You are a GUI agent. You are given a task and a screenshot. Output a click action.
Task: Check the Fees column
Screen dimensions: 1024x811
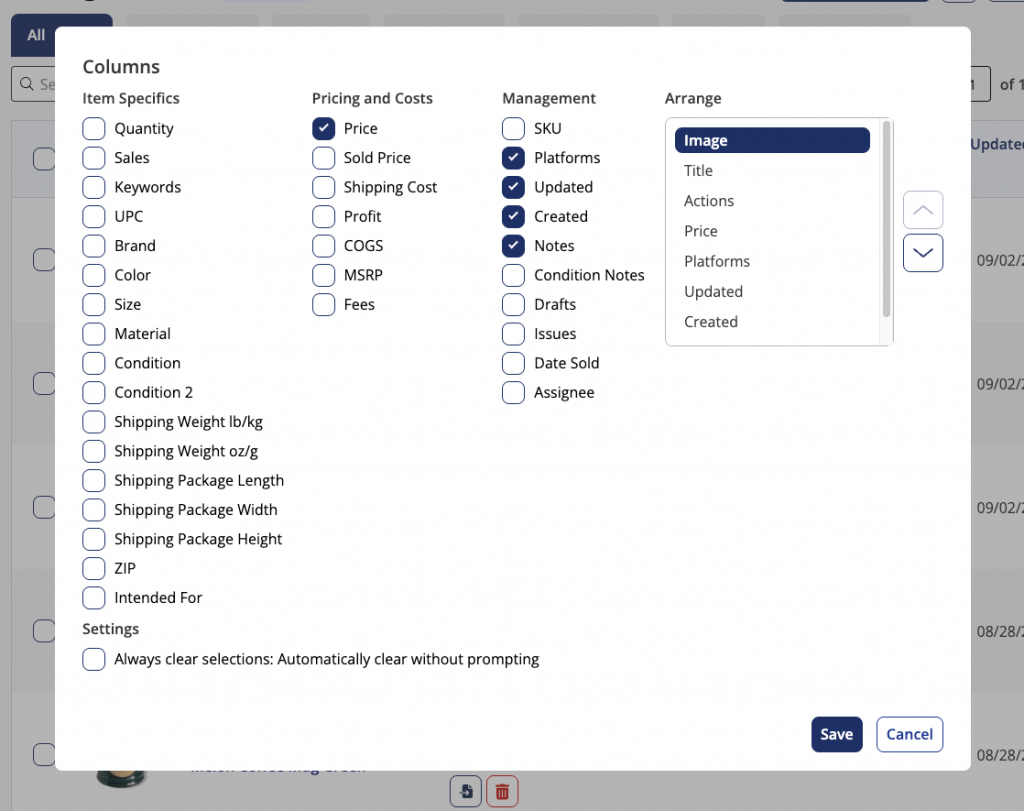tap(323, 304)
